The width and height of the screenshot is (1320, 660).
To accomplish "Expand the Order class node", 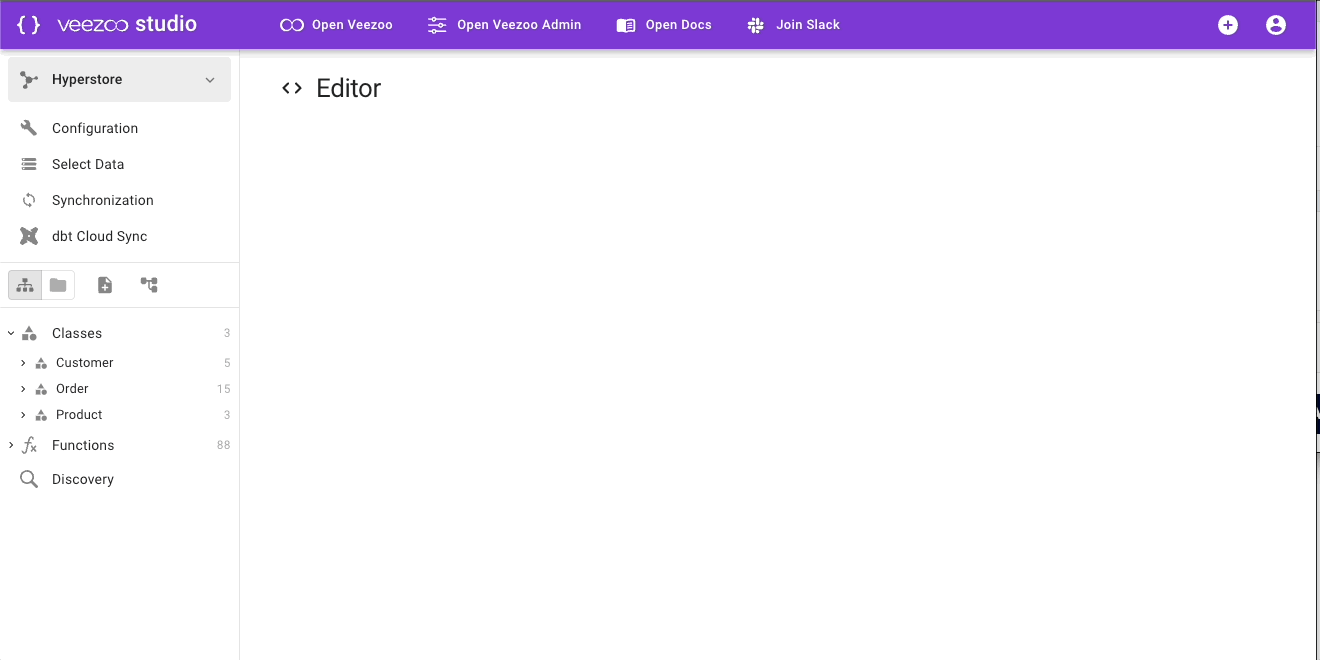I will (23, 389).
